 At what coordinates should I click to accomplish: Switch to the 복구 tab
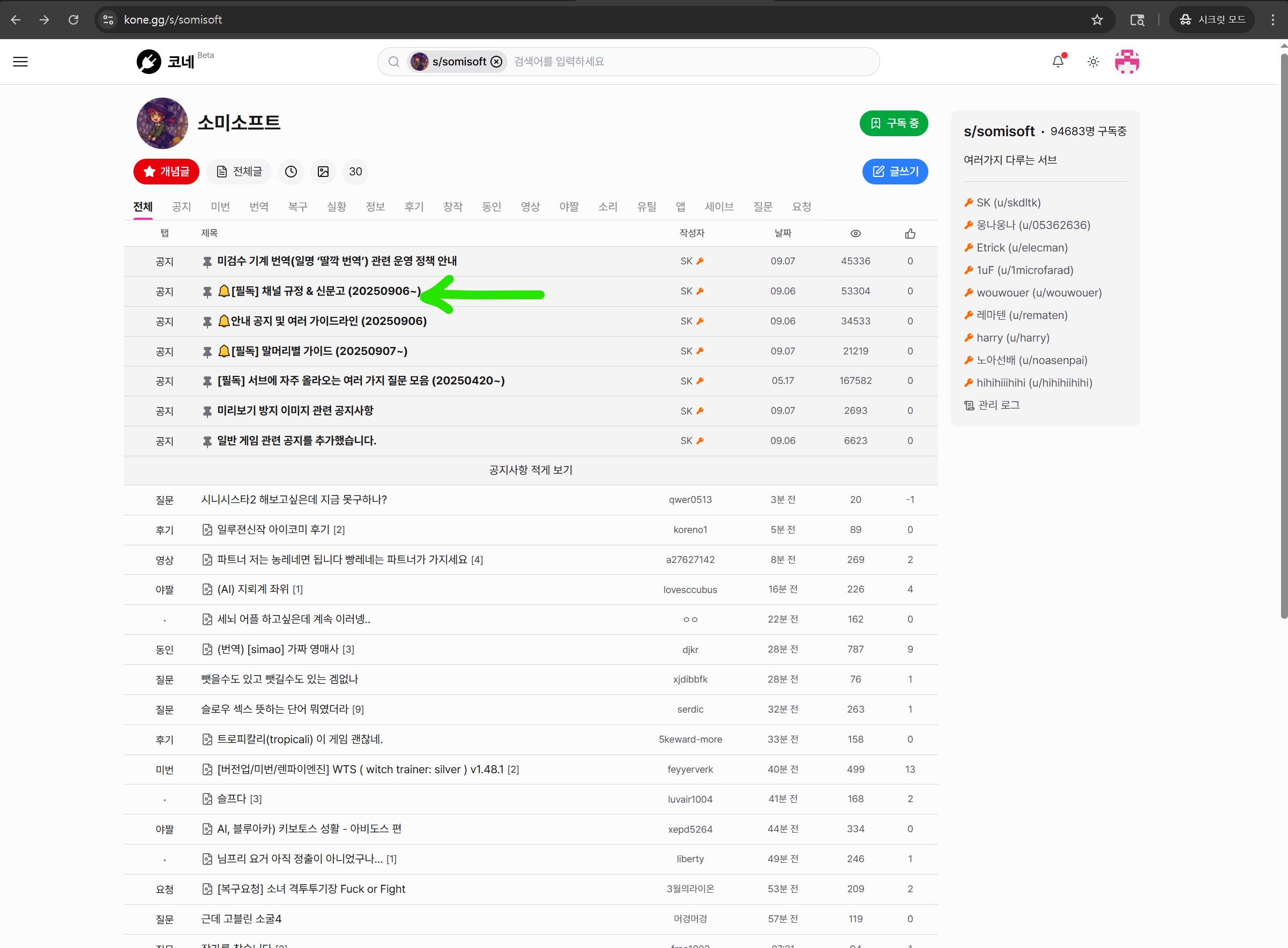pyautogui.click(x=297, y=206)
